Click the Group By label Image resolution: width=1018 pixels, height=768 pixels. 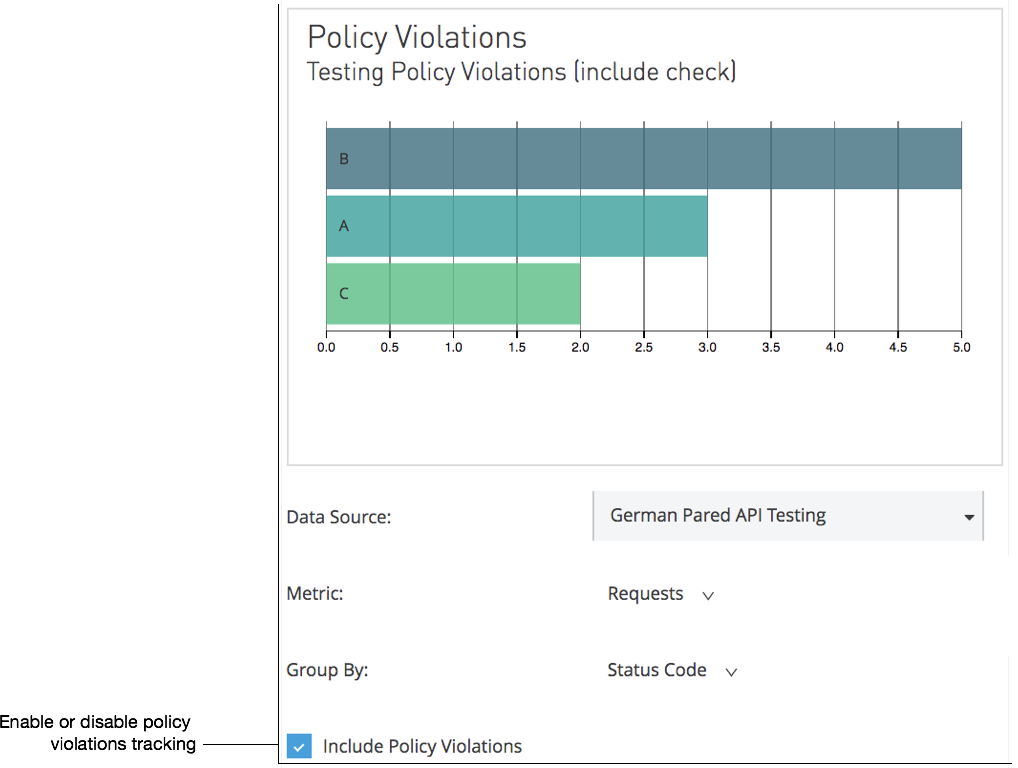[x=327, y=670]
